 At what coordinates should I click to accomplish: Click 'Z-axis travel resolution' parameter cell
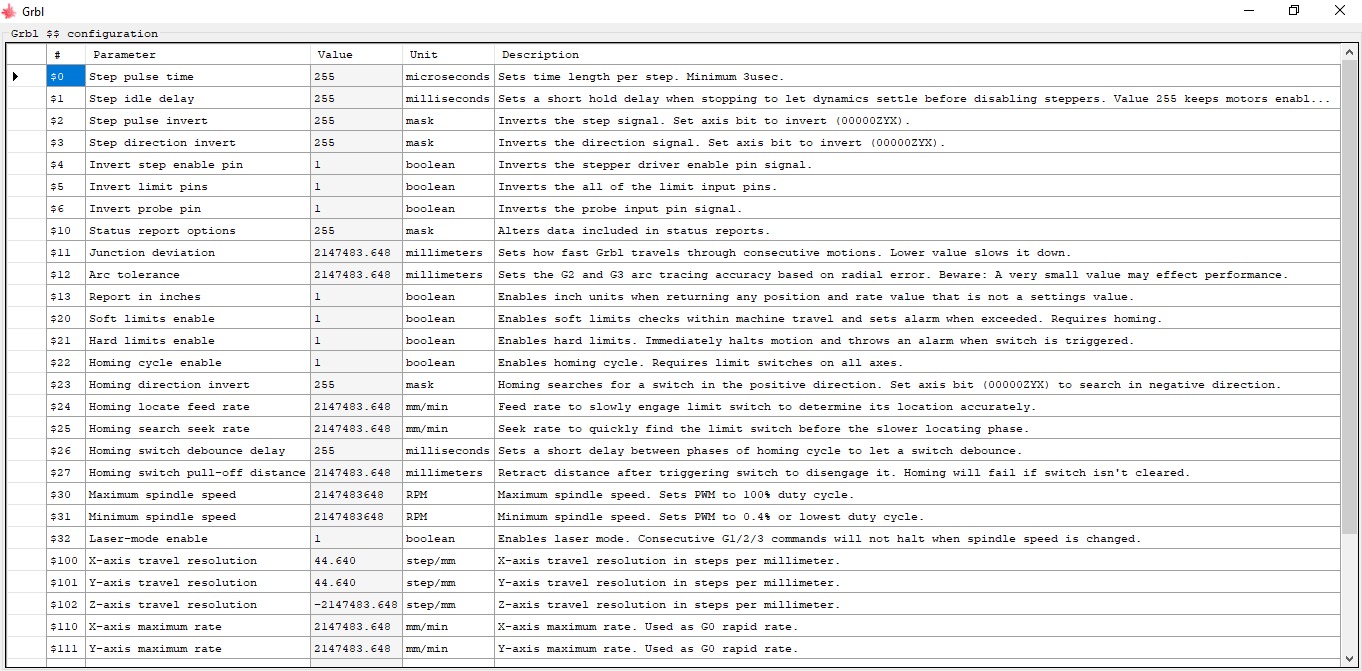[x=198, y=605]
